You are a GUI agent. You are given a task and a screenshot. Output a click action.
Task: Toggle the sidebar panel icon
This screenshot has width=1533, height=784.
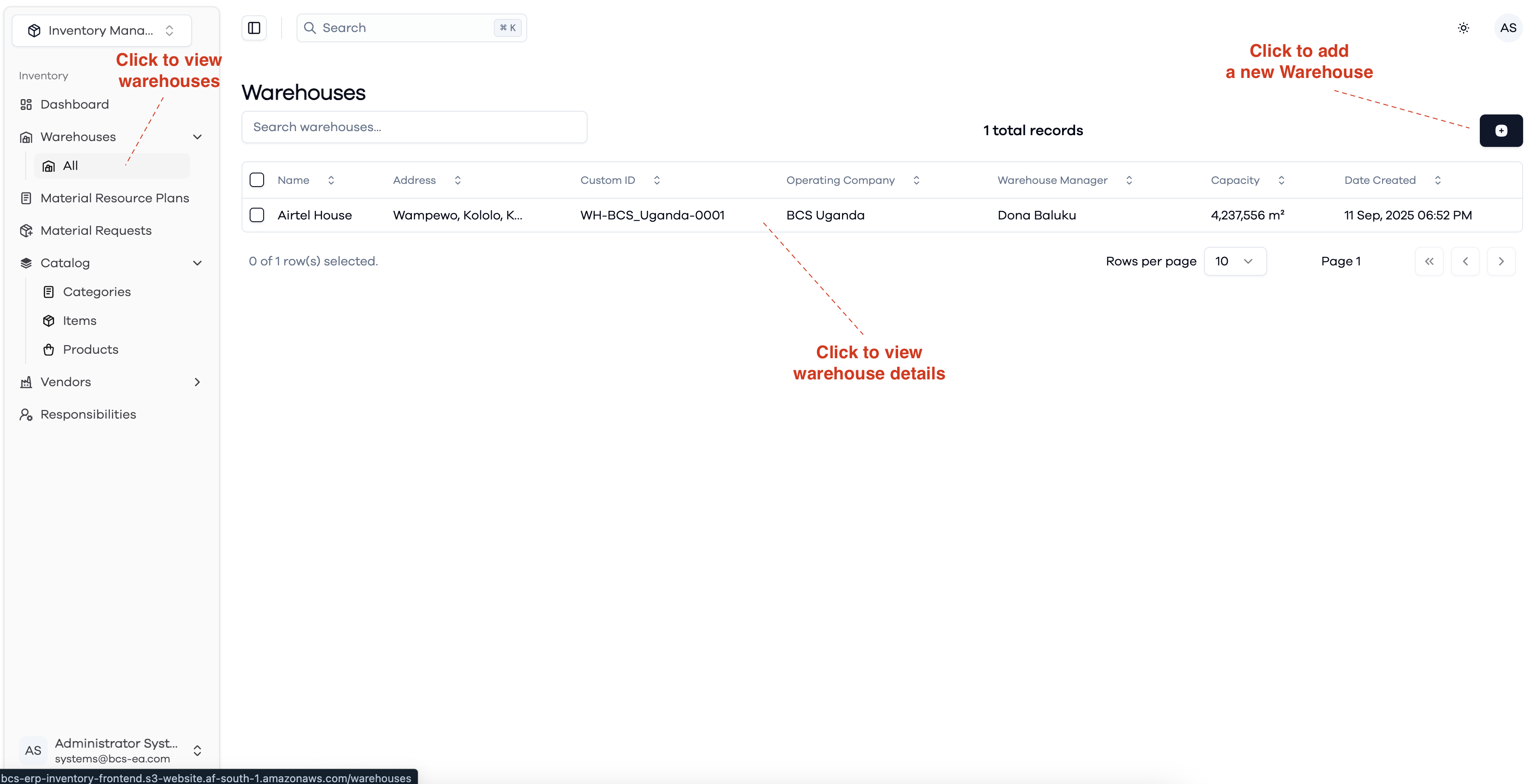[x=254, y=28]
